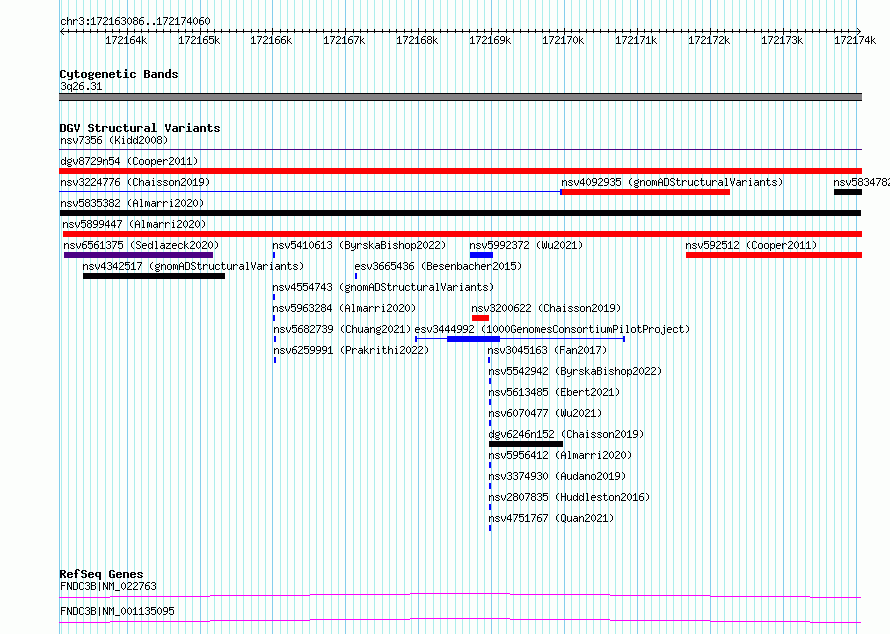The image size is (890, 634).
Task: Click the Cytogenetic Bands track heading
Action: 119,74
